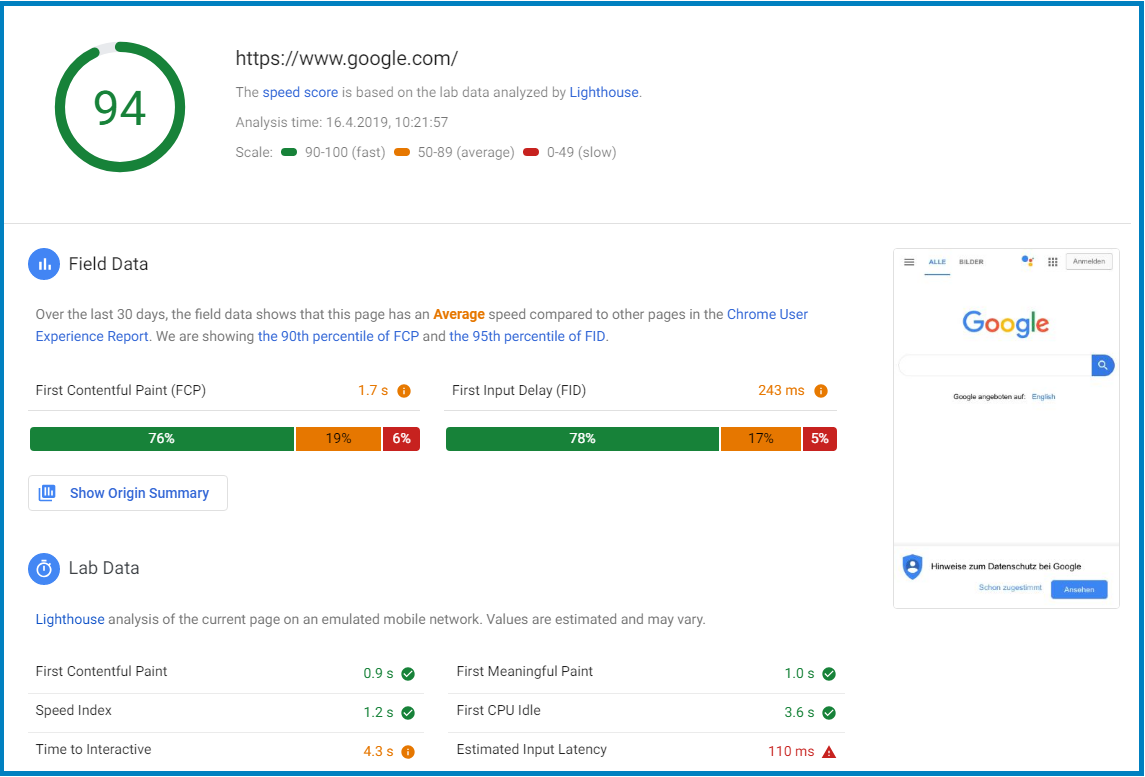Click the orange 17% FID bar segment
The height and width of the screenshot is (777, 1145).
pos(761,439)
